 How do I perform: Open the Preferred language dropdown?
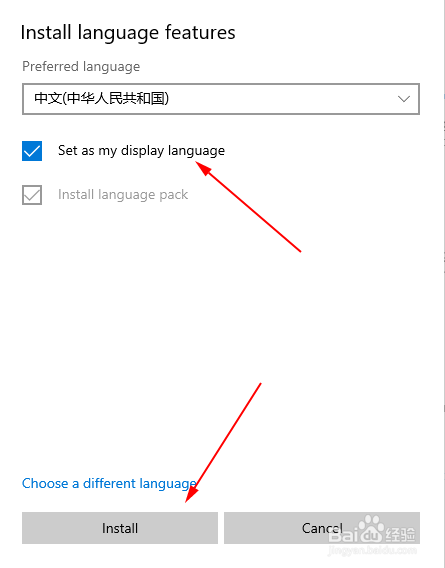tap(221, 99)
